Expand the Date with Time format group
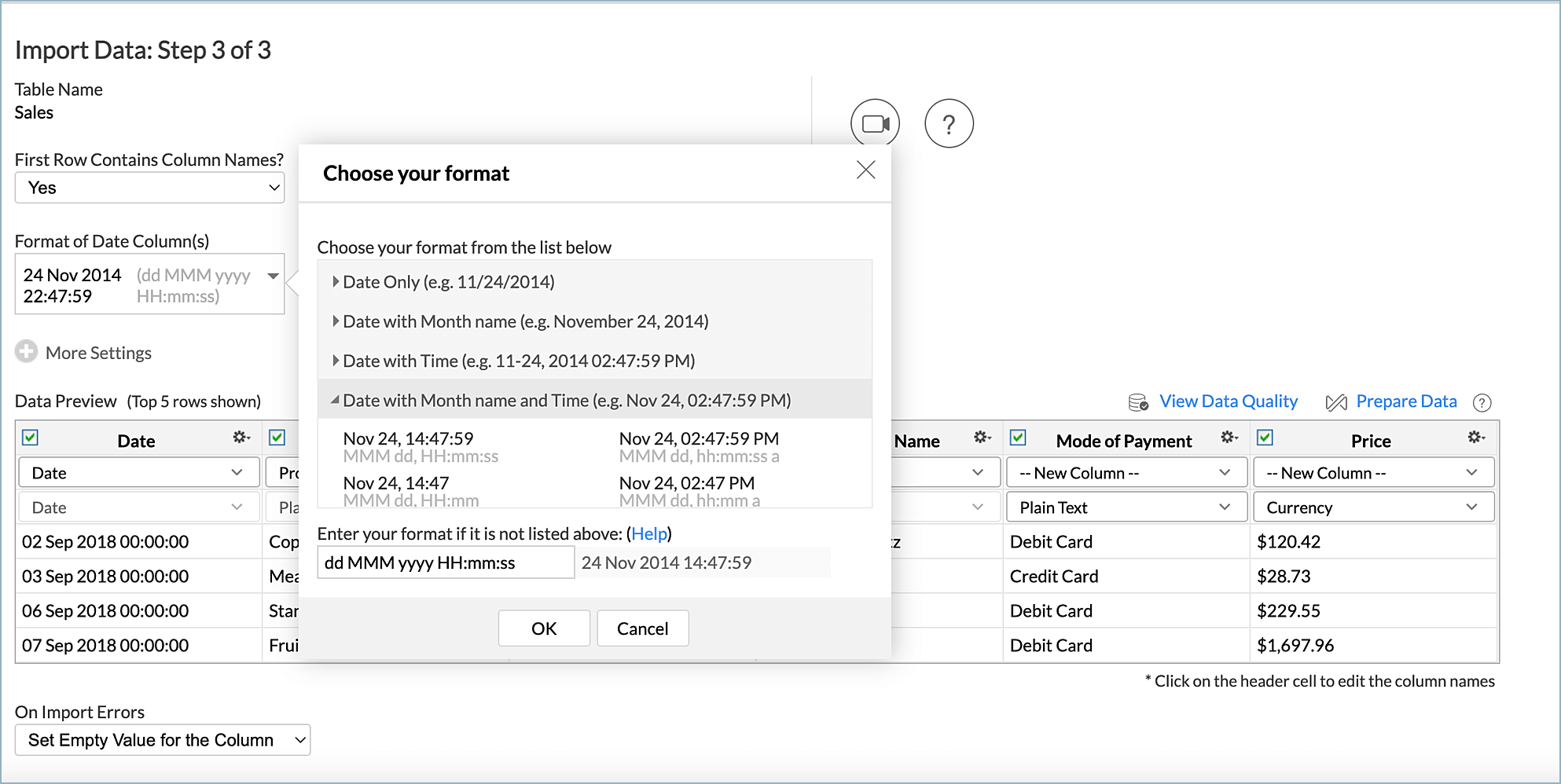The width and height of the screenshot is (1561, 784). [335, 361]
